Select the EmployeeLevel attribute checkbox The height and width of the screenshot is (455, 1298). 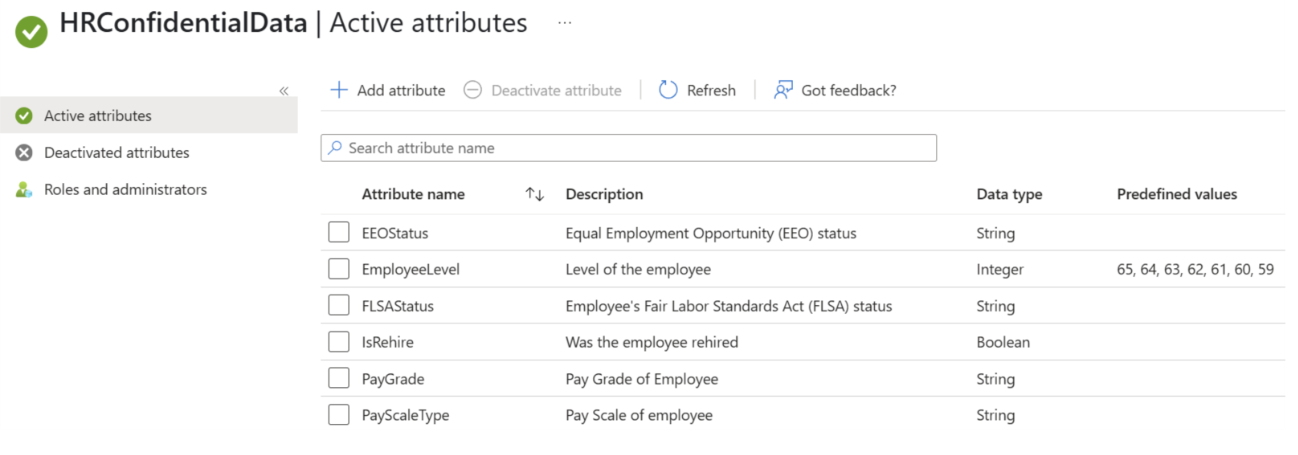tap(339, 269)
